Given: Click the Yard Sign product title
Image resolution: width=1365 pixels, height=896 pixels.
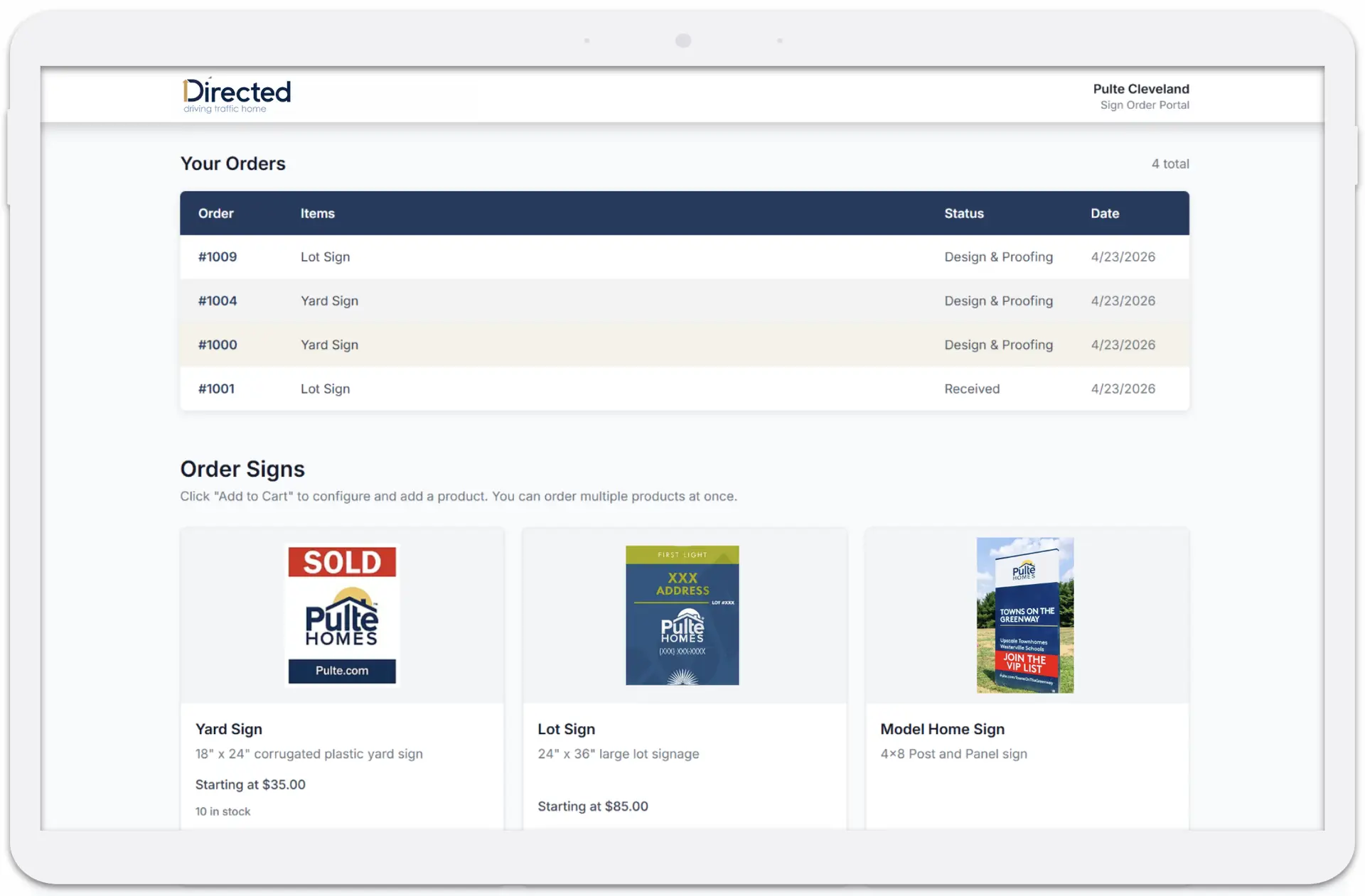Looking at the screenshot, I should (x=228, y=729).
